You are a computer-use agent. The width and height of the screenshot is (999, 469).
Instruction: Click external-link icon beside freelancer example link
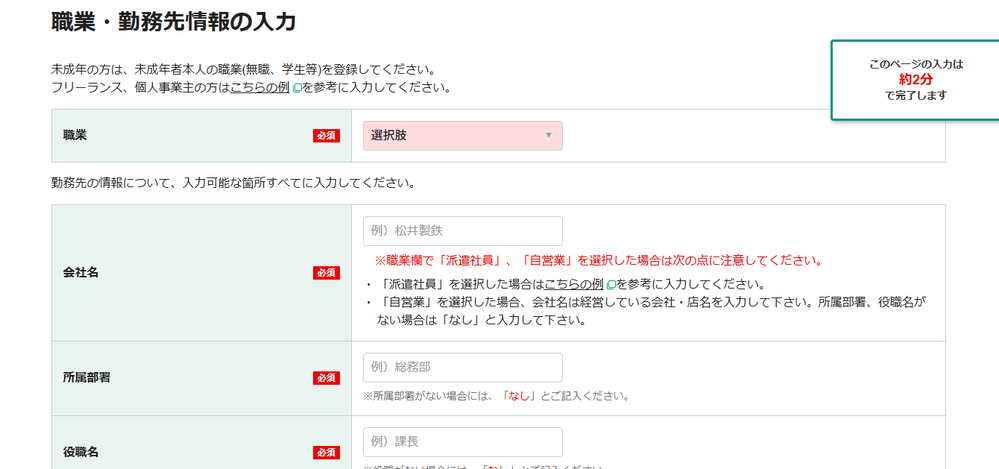click(297, 89)
